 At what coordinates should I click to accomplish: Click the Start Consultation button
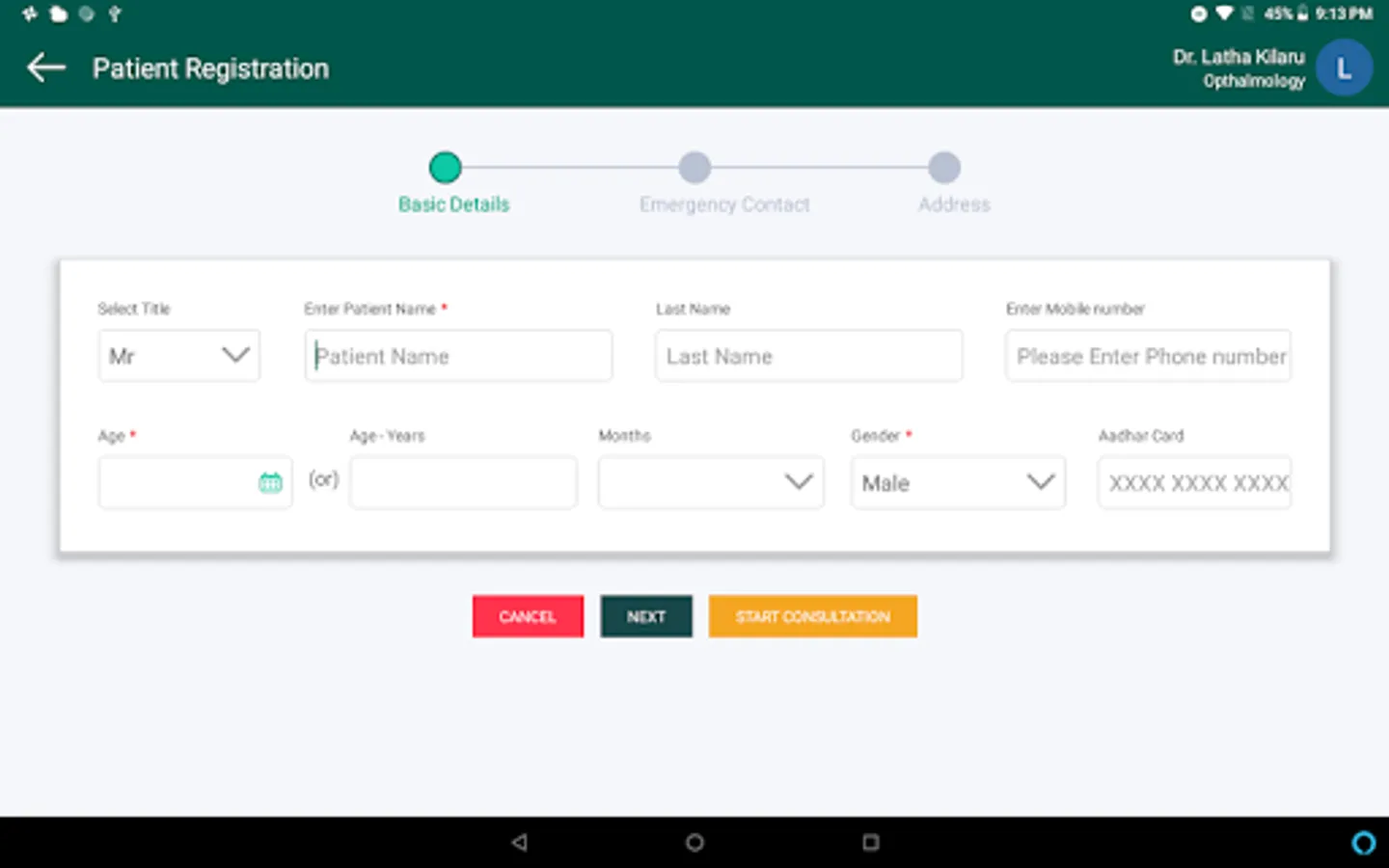tap(812, 616)
